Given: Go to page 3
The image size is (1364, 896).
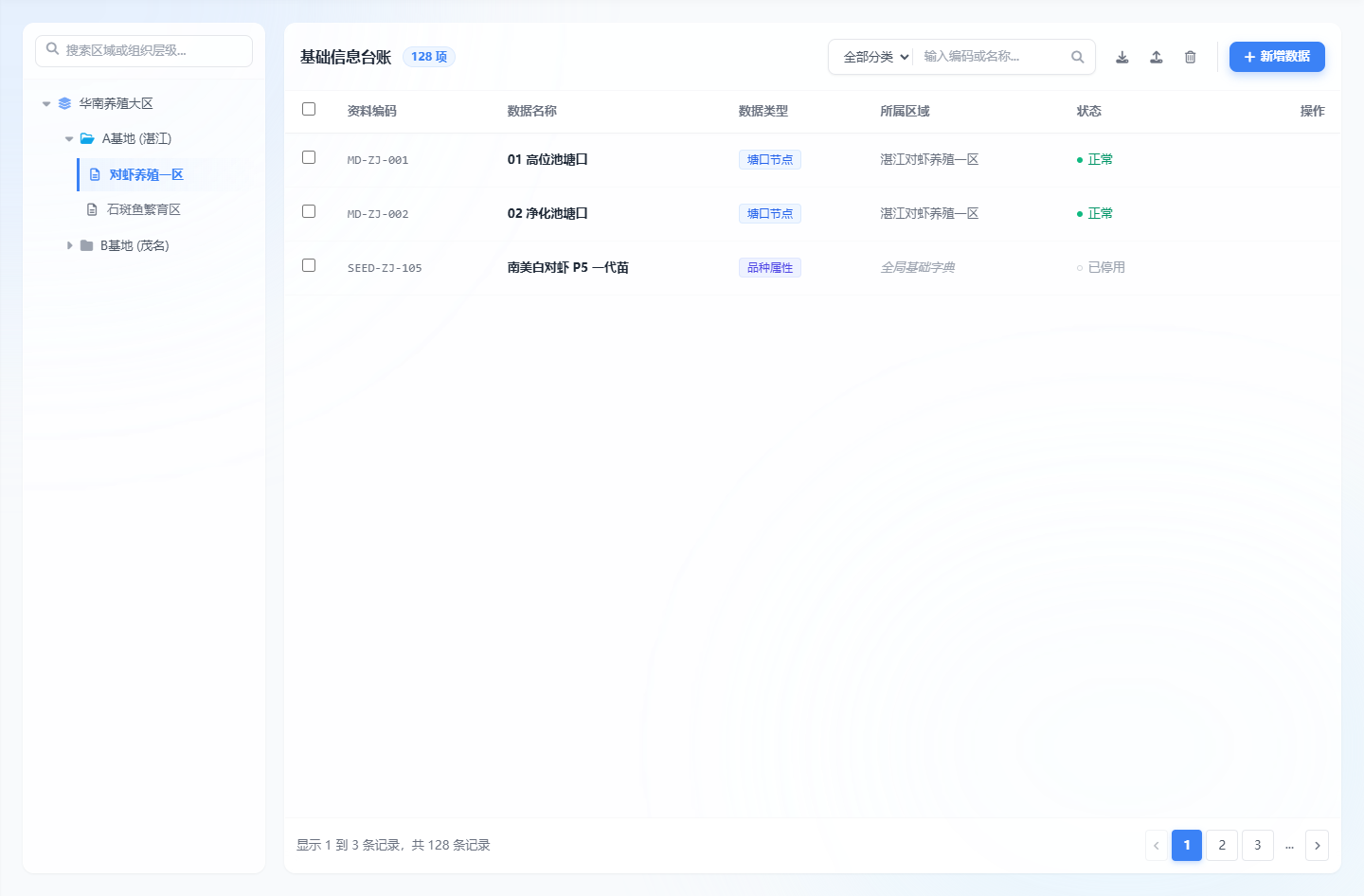Looking at the screenshot, I should pos(1258,845).
